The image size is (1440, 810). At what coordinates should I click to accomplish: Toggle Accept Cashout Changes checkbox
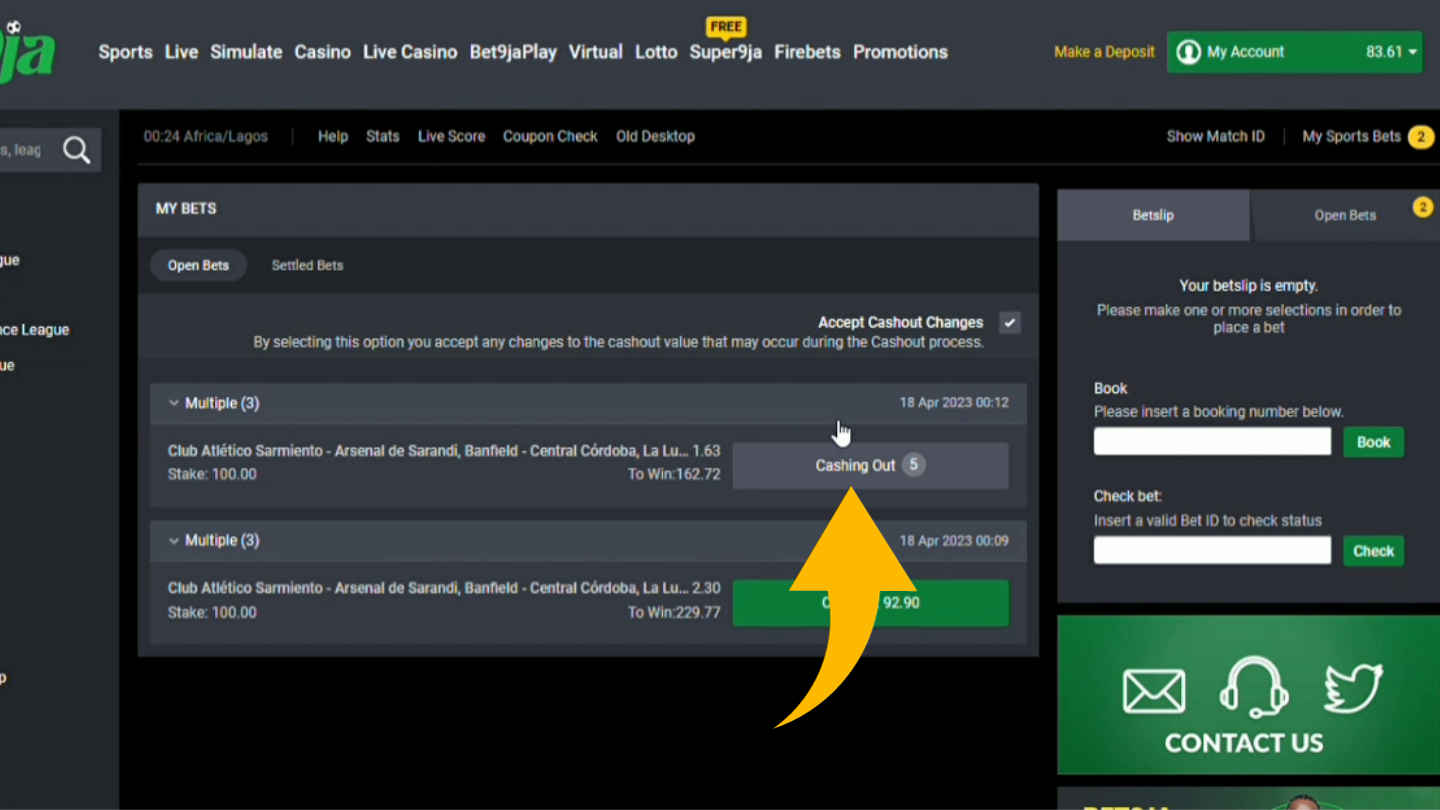click(x=1010, y=323)
